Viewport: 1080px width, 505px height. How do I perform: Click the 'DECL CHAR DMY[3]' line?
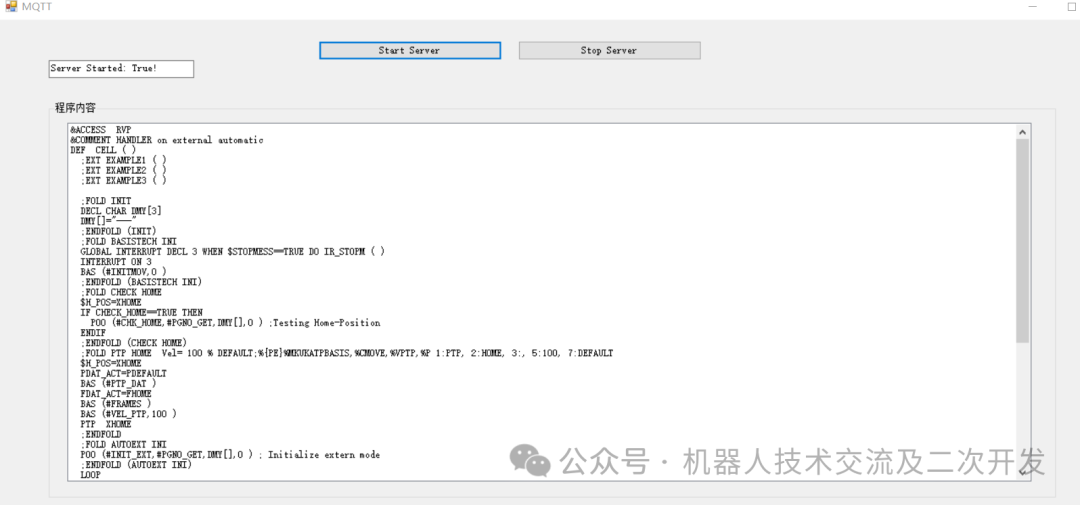pyautogui.click(x=121, y=211)
